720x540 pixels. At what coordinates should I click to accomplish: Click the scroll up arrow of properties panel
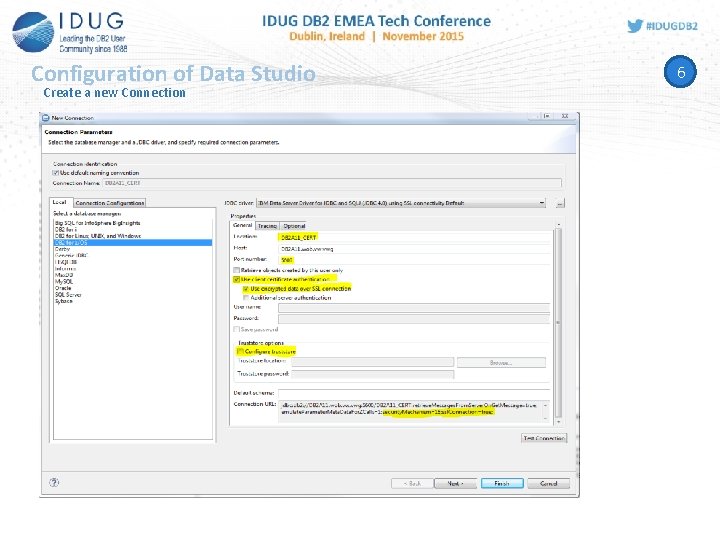pyautogui.click(x=558, y=225)
